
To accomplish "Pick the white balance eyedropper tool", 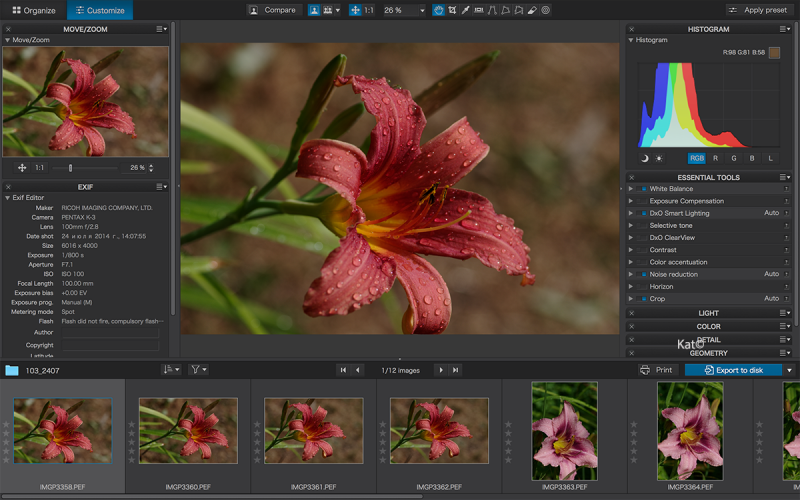I will (x=466, y=10).
